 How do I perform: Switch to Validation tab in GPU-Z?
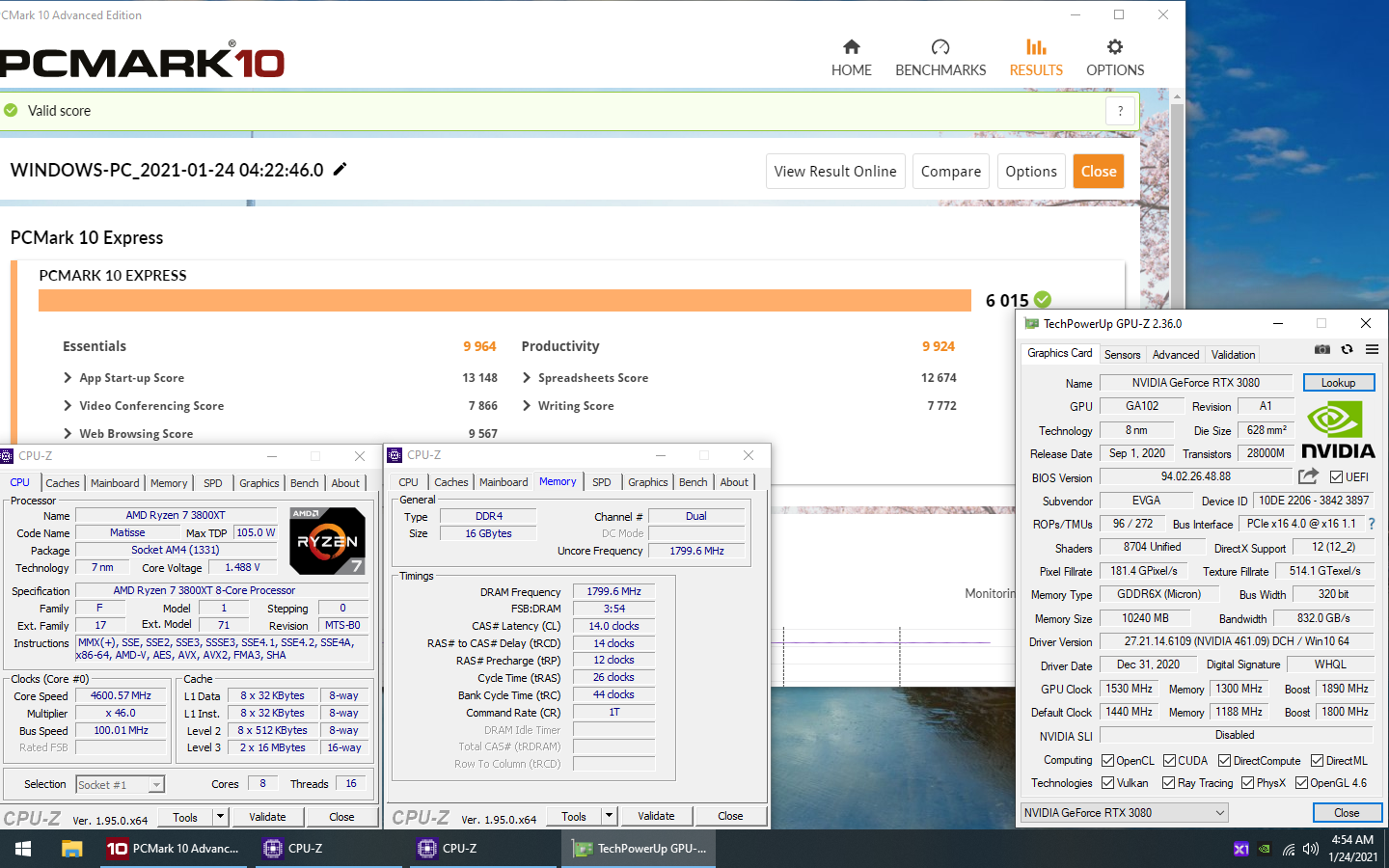(1233, 355)
